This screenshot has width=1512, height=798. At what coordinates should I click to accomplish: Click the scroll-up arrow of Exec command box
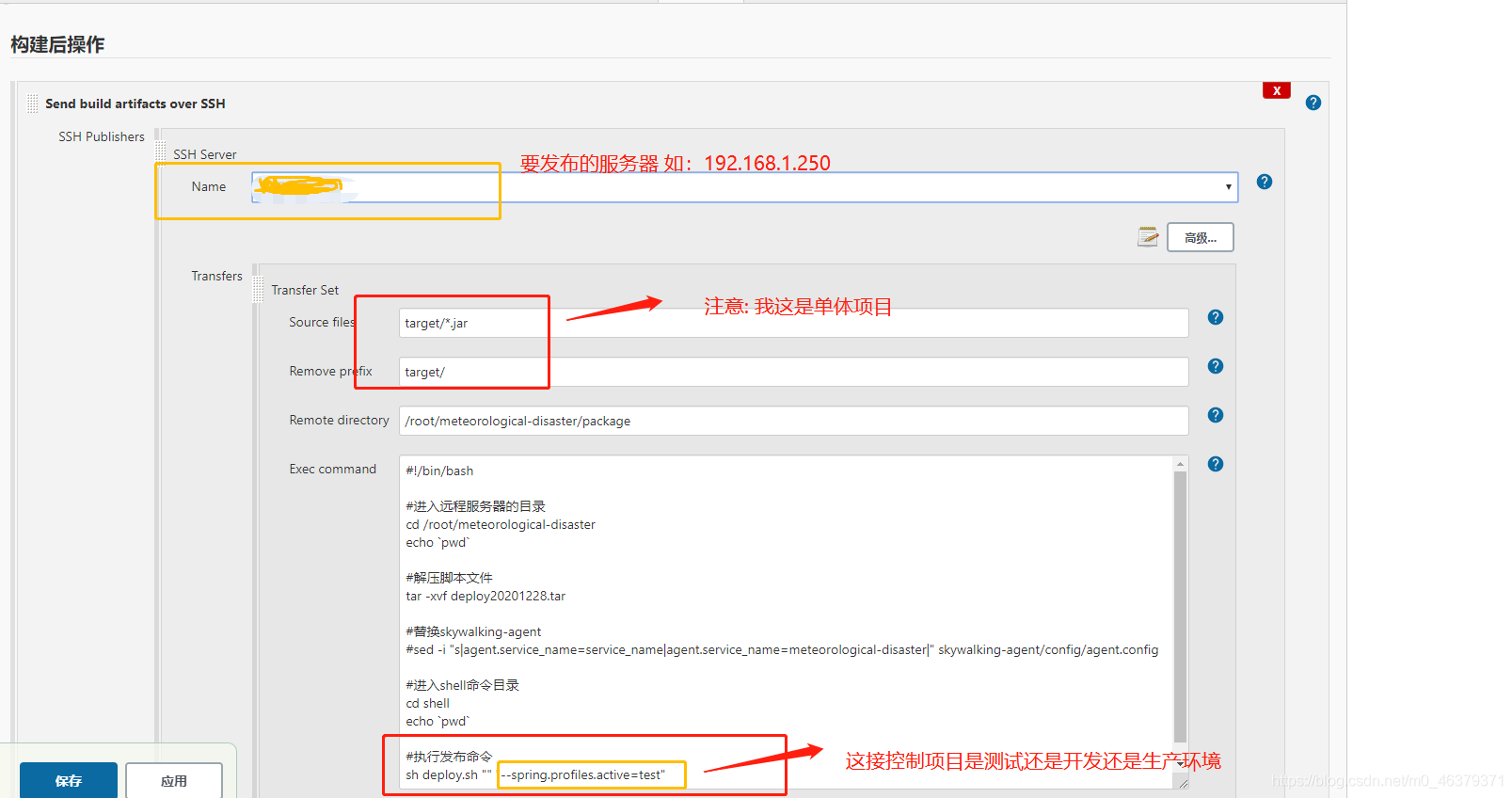(x=1180, y=463)
